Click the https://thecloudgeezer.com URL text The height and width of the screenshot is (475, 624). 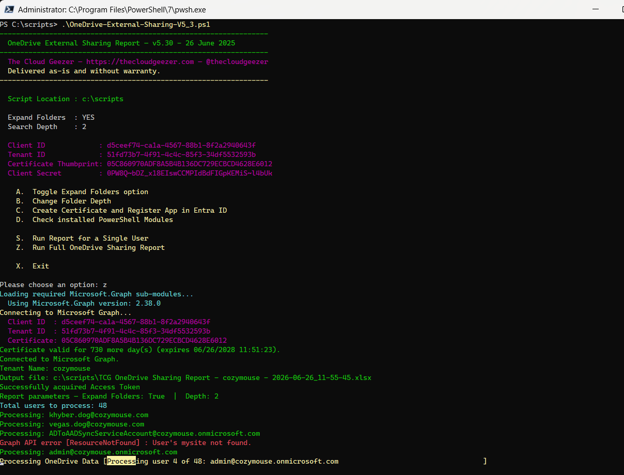(140, 62)
